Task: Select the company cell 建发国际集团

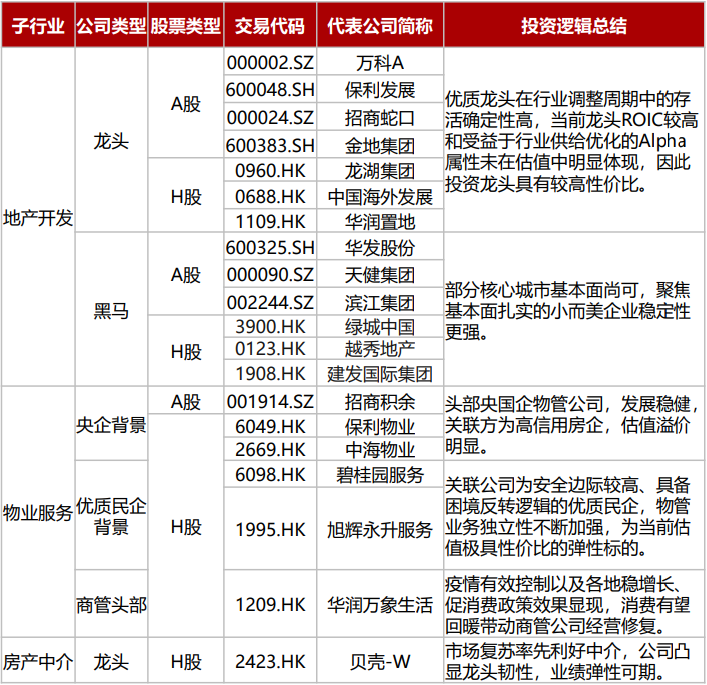Action: [x=380, y=373]
